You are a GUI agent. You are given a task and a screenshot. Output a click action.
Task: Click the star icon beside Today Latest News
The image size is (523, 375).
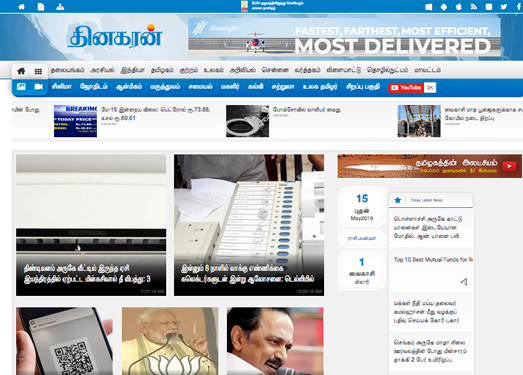398,200
